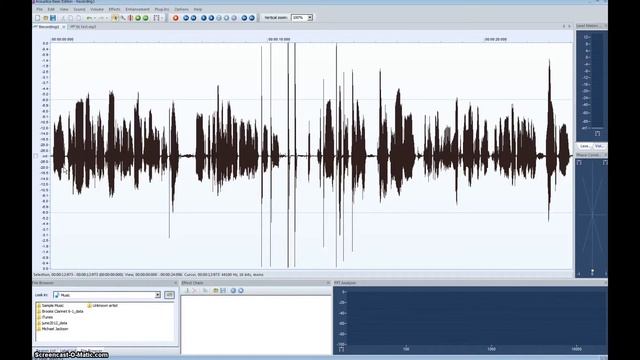Click the 00:00:10:000 timeline marker
This screenshot has width=640, height=360.
(279, 39)
